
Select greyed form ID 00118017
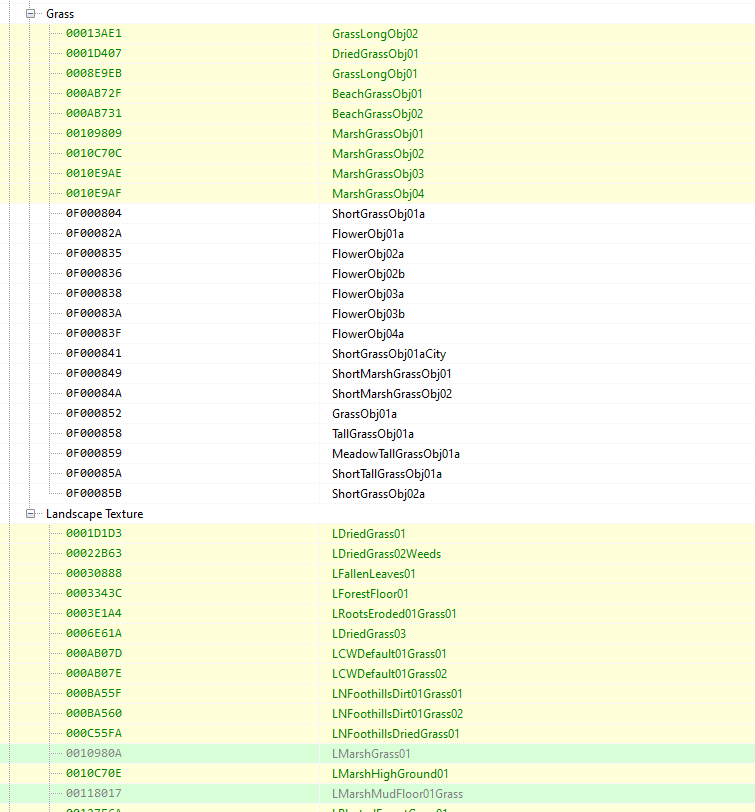[94, 793]
